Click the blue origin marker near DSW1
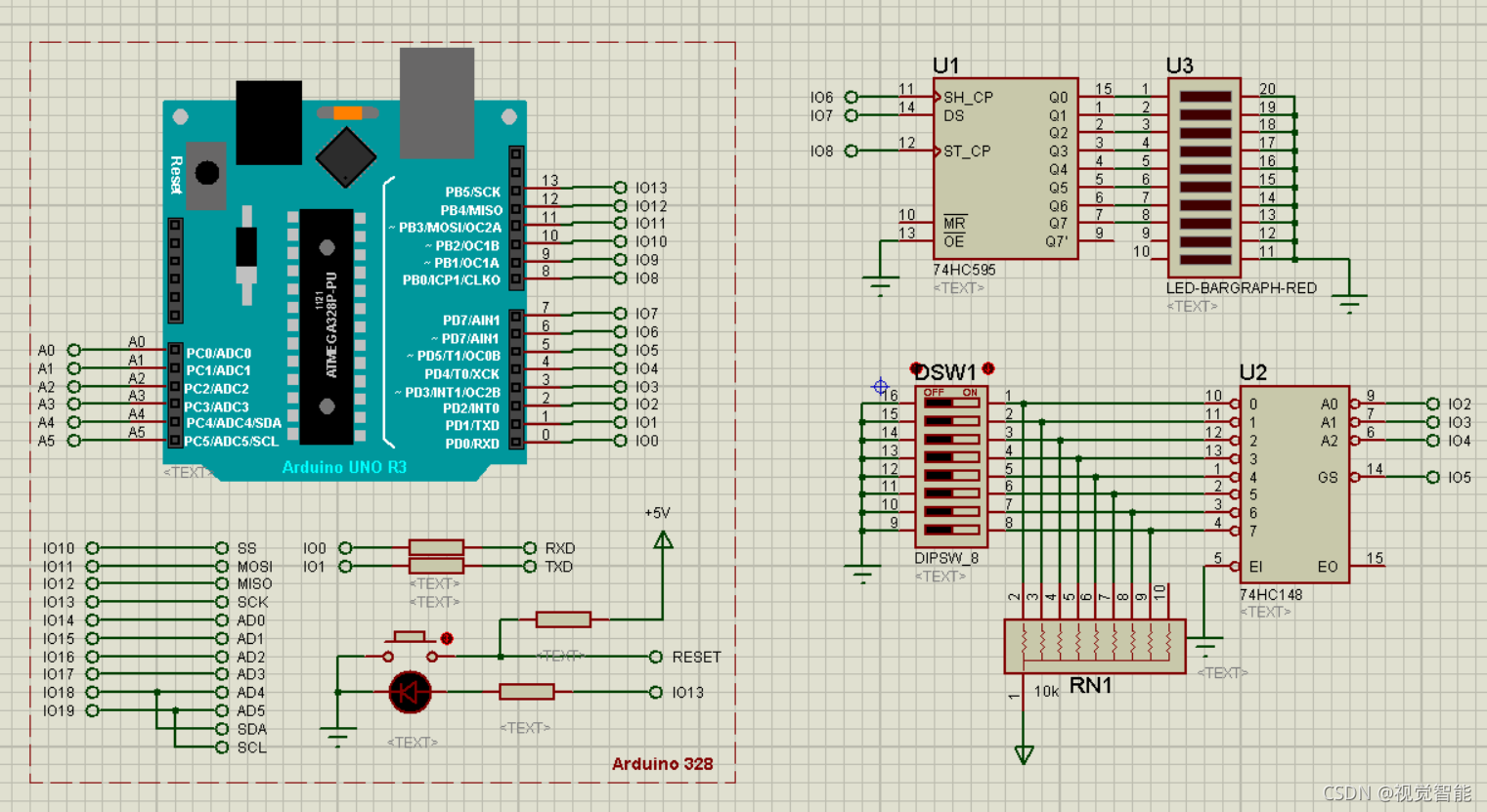The image size is (1487, 812). [x=880, y=387]
